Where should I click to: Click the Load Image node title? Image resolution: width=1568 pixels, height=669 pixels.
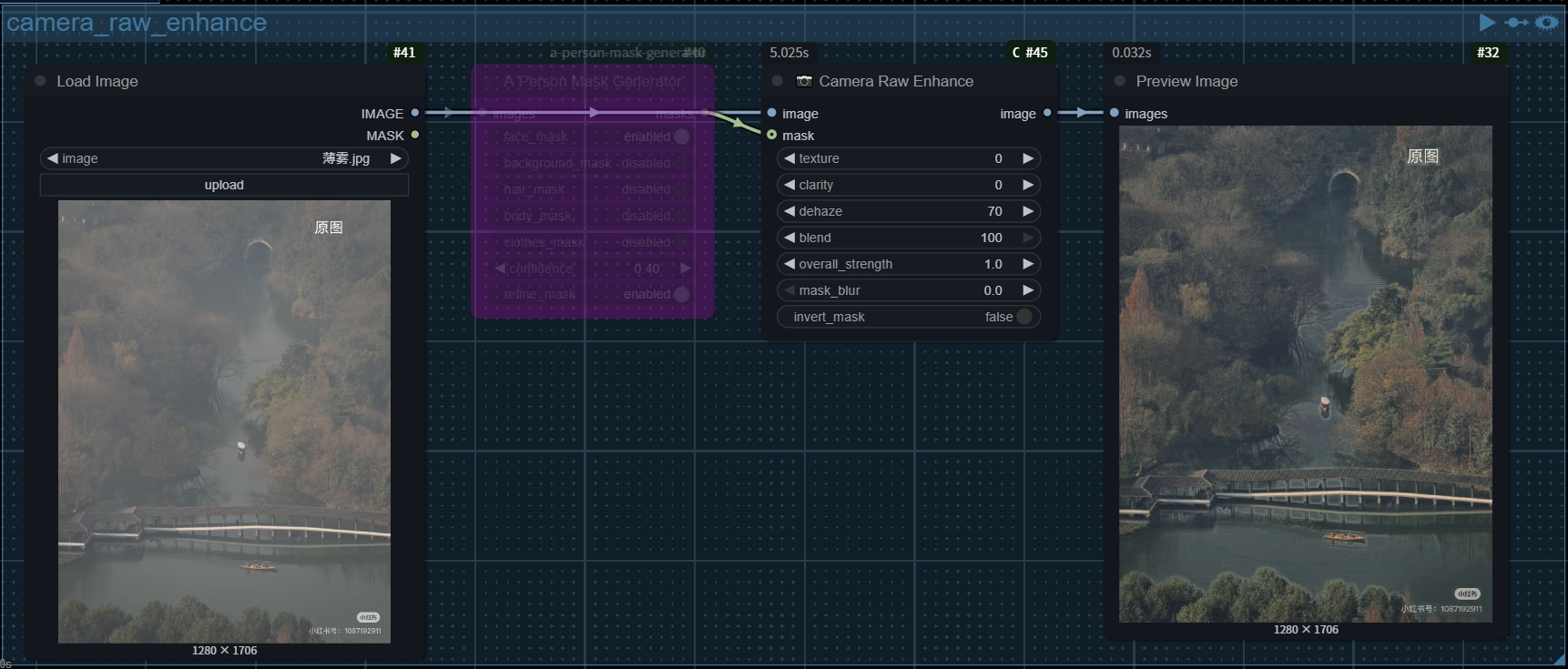click(97, 81)
